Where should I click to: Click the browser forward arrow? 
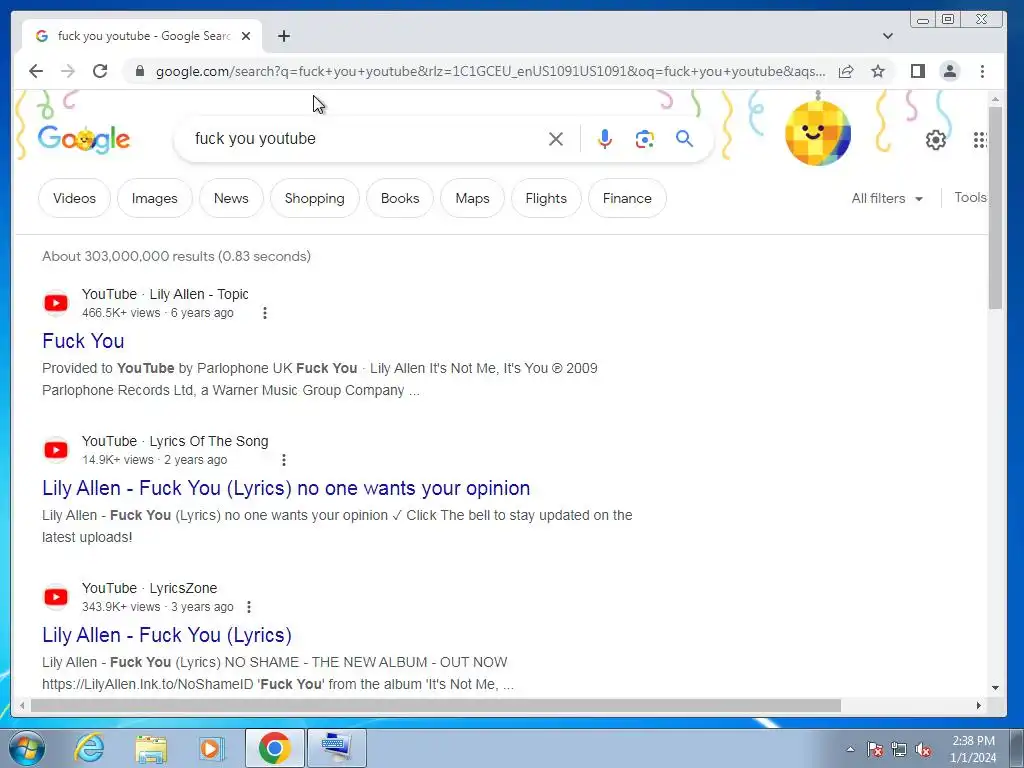coord(68,71)
